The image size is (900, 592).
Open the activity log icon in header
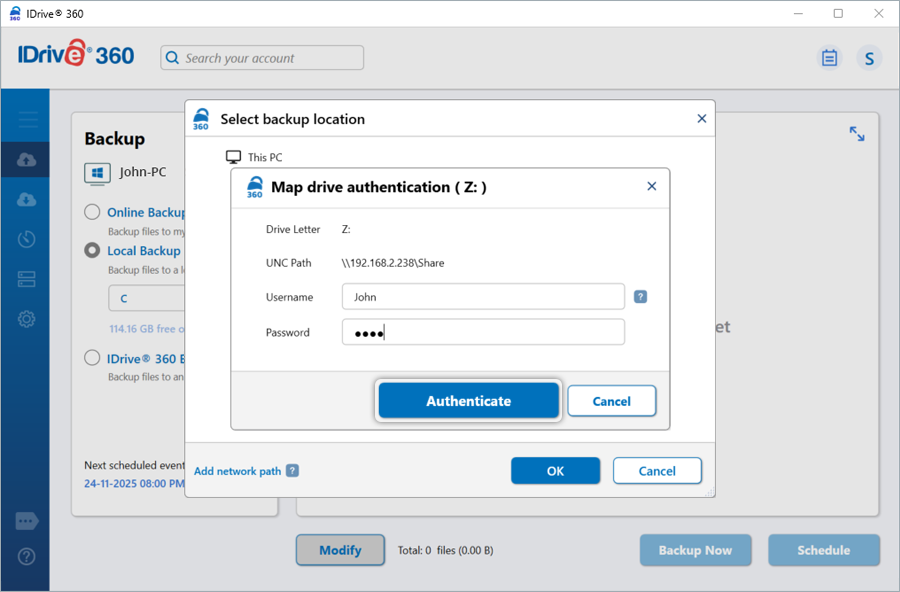pos(829,58)
